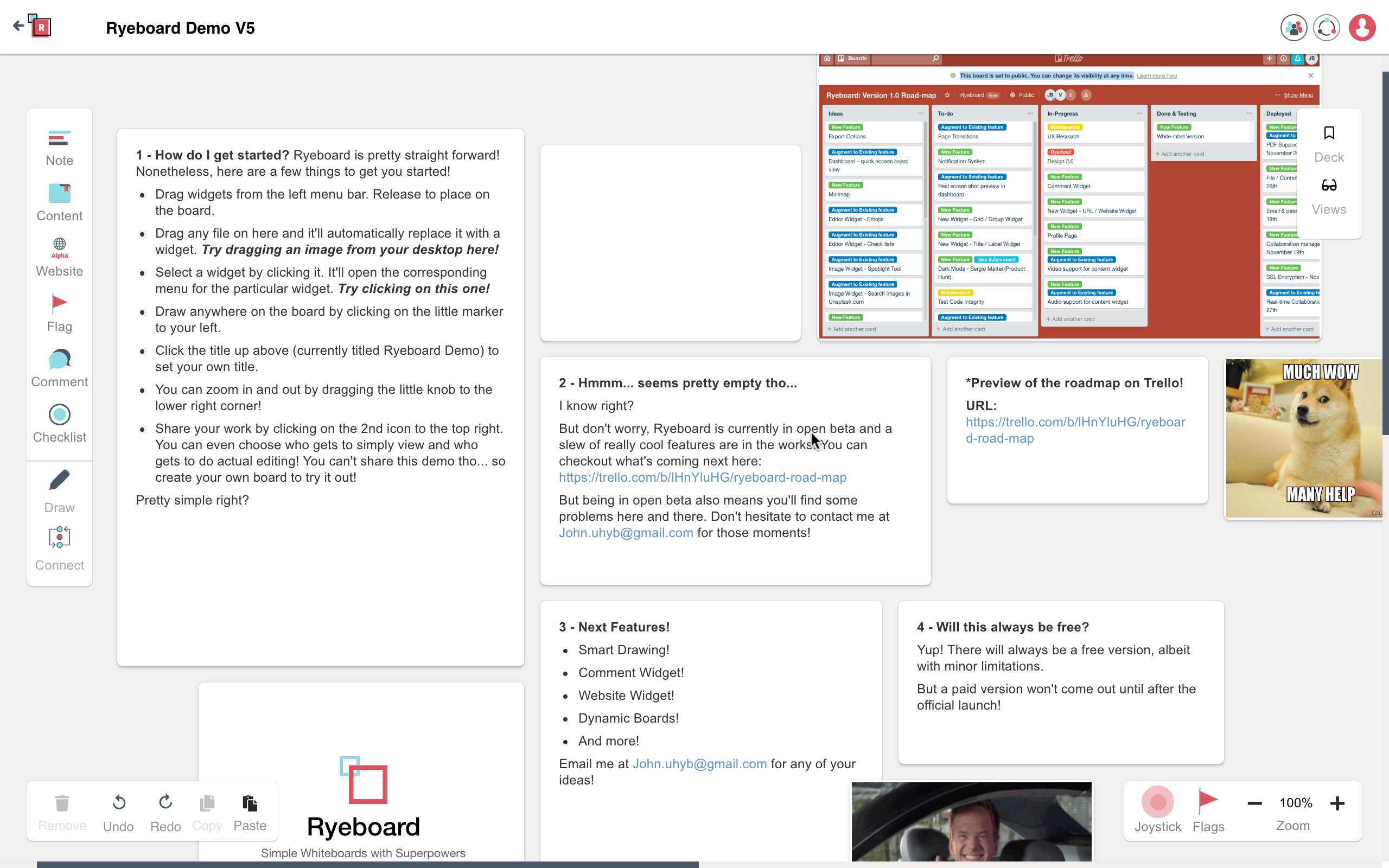
Task: Open the Deck bookmark panel
Action: 1329,145
